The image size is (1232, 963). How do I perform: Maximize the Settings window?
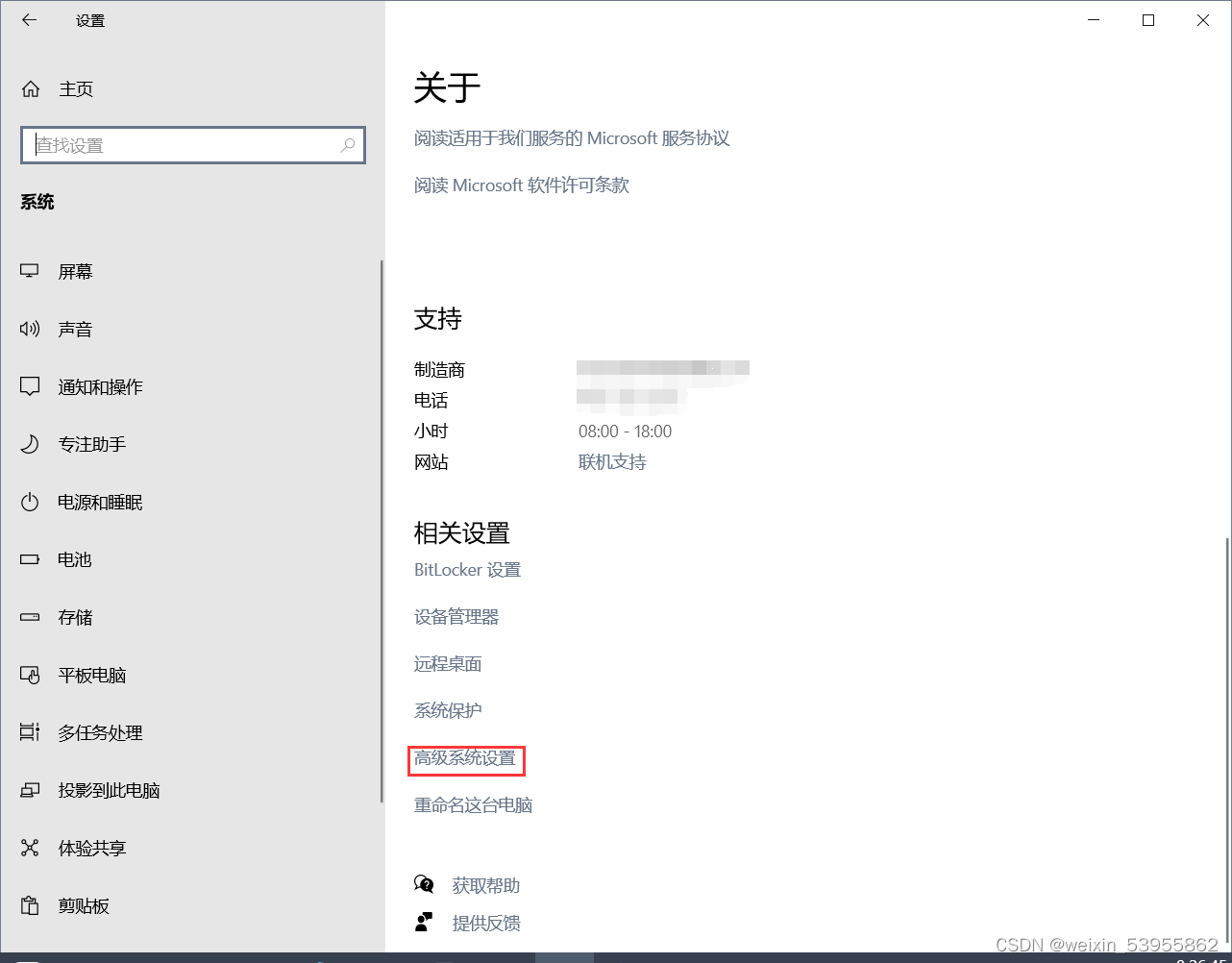coord(1148,20)
